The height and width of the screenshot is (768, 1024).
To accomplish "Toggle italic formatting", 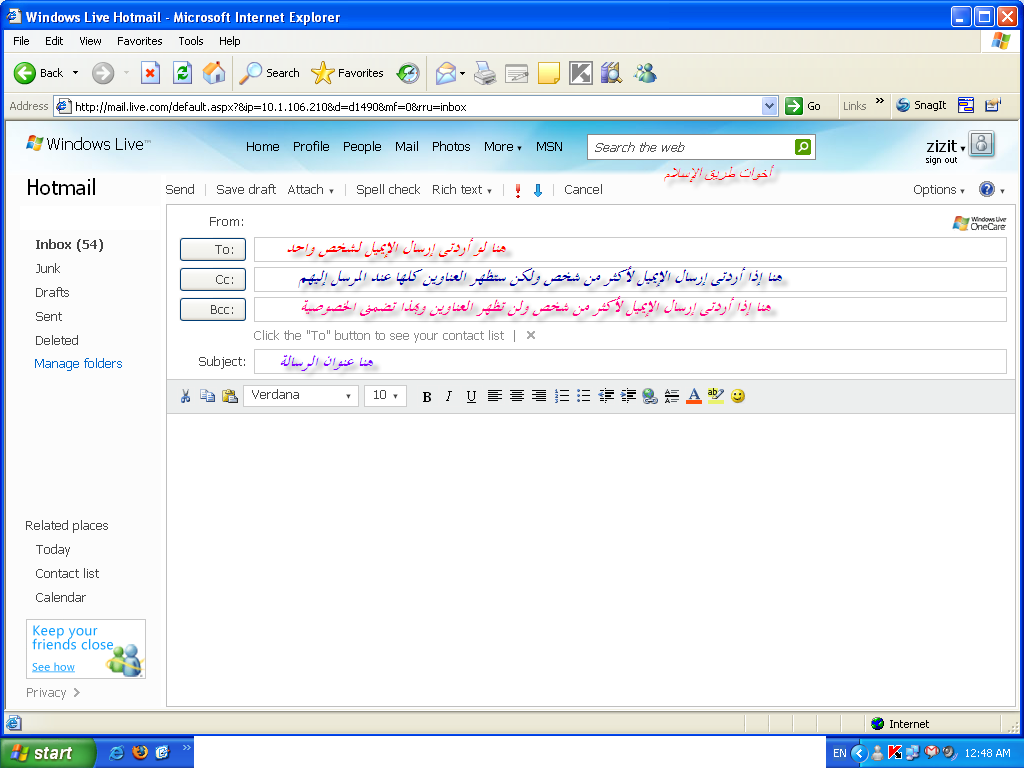I will pos(449,396).
